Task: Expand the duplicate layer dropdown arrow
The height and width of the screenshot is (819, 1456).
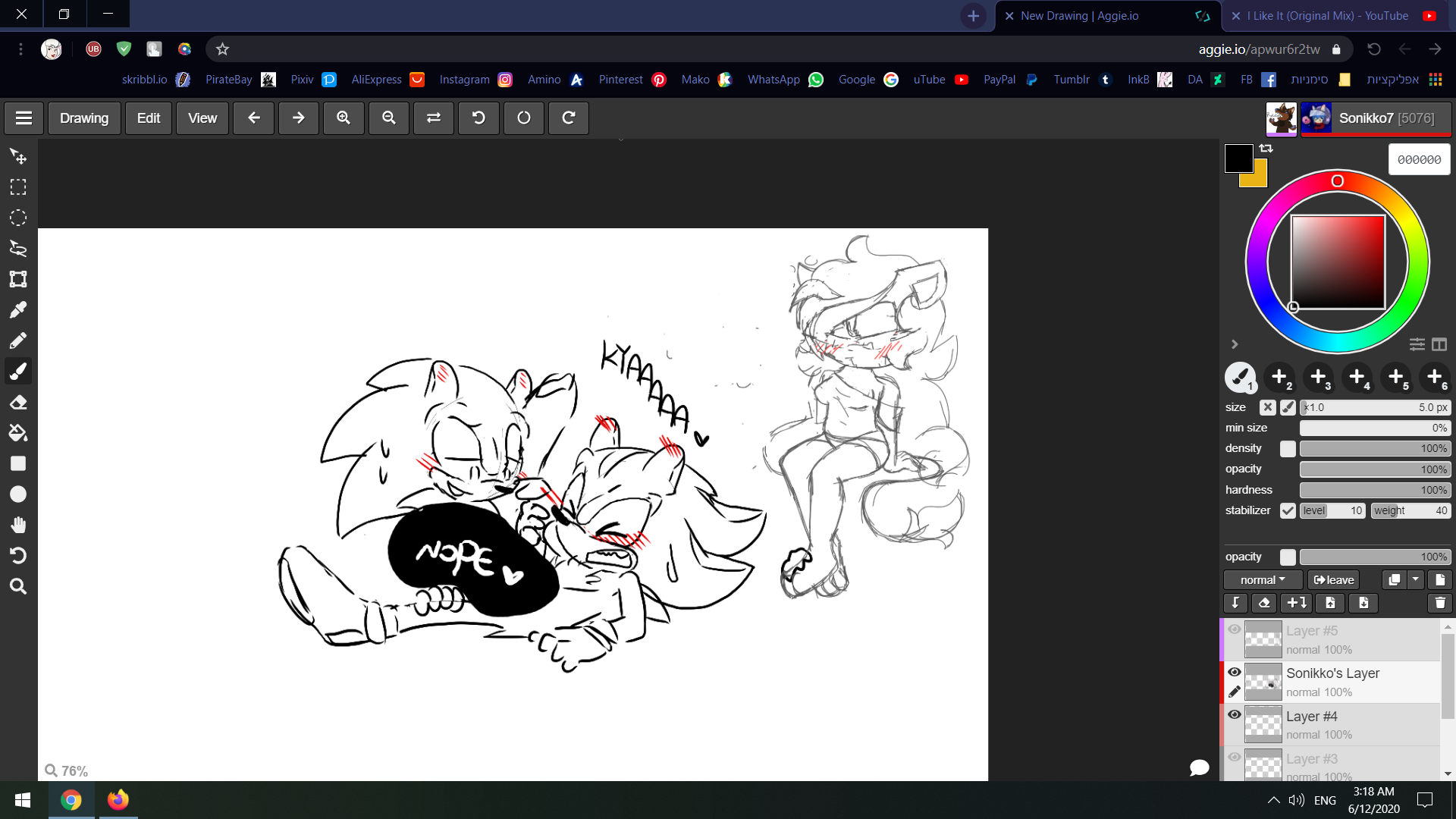Action: [x=1415, y=580]
